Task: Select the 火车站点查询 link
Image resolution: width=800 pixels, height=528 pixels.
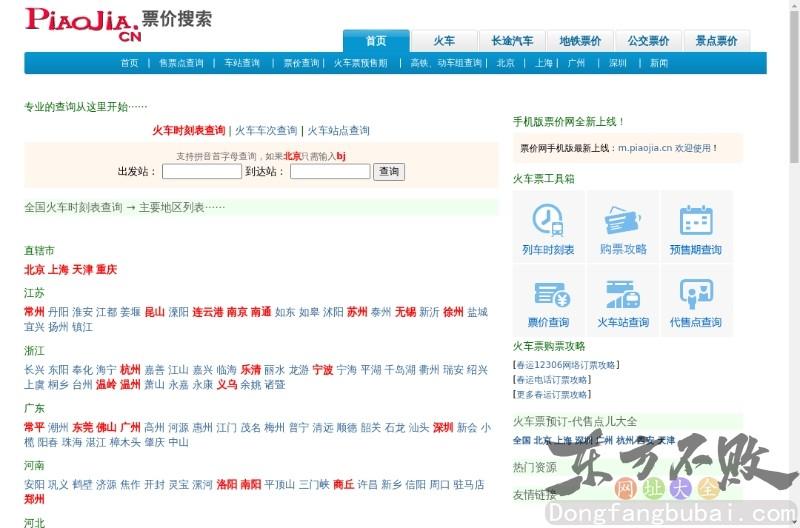Action: click(338, 131)
